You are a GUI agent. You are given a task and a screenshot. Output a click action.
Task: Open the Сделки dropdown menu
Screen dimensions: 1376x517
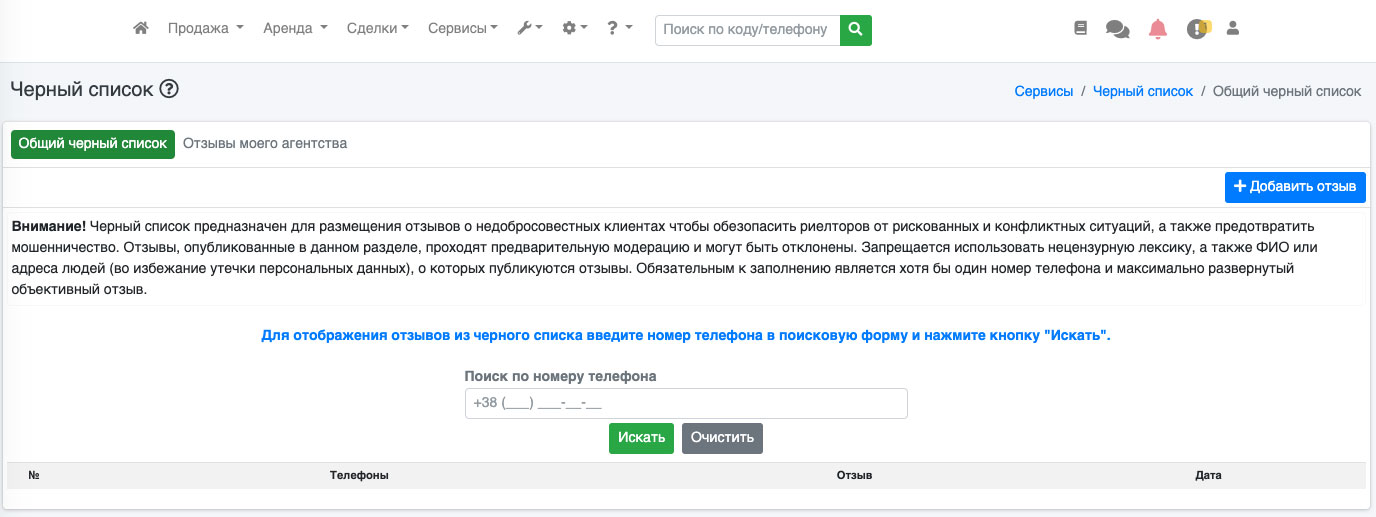coord(377,29)
